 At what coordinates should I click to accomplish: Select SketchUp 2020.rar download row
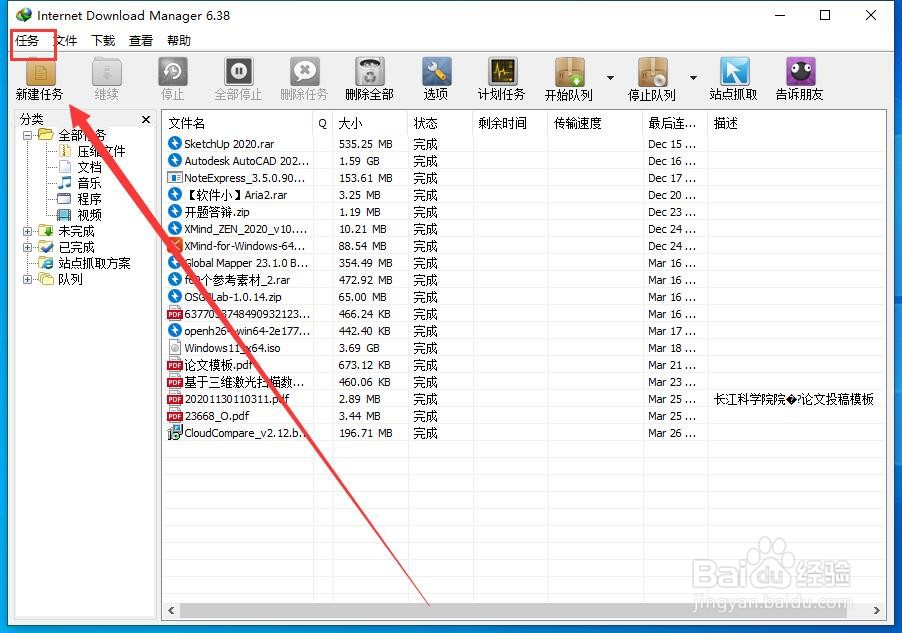point(523,144)
